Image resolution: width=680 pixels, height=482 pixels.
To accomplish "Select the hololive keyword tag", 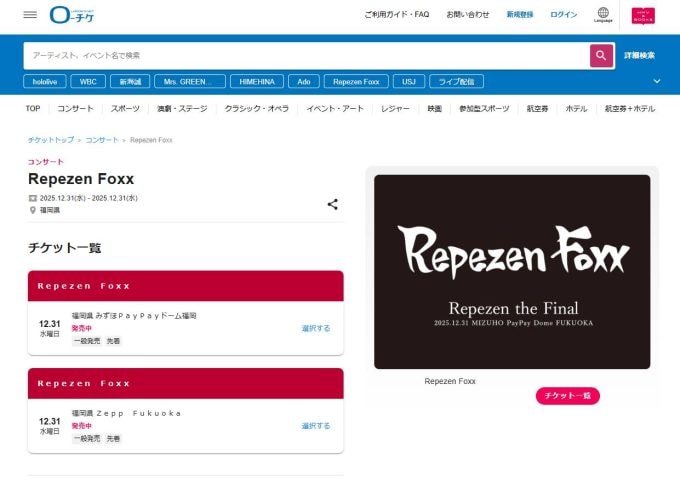I will pyautogui.click(x=45, y=81).
